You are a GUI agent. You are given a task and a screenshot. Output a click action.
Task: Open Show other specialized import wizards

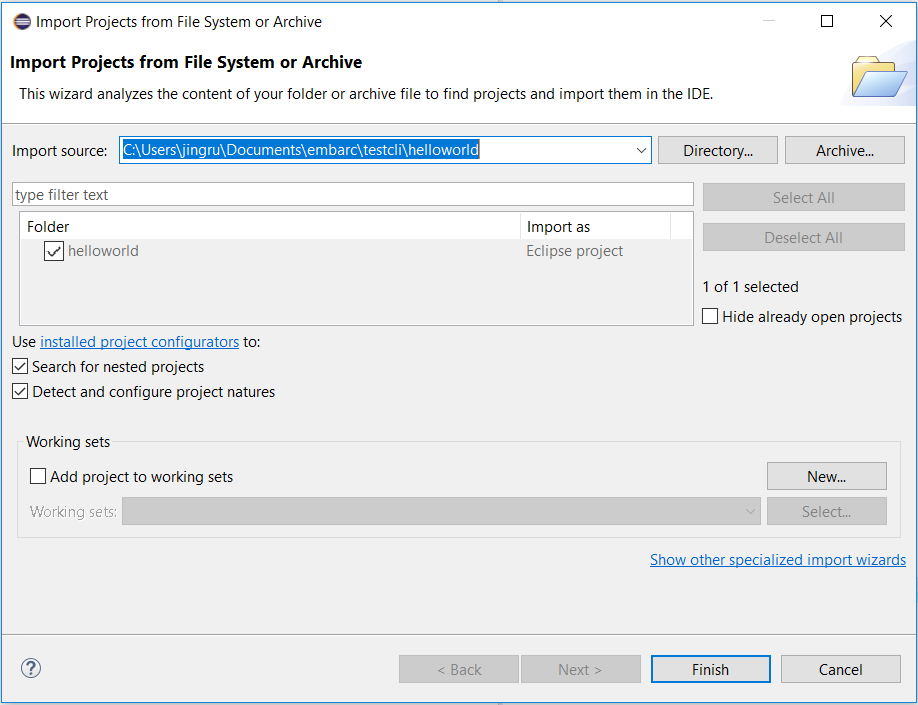[x=777, y=560]
